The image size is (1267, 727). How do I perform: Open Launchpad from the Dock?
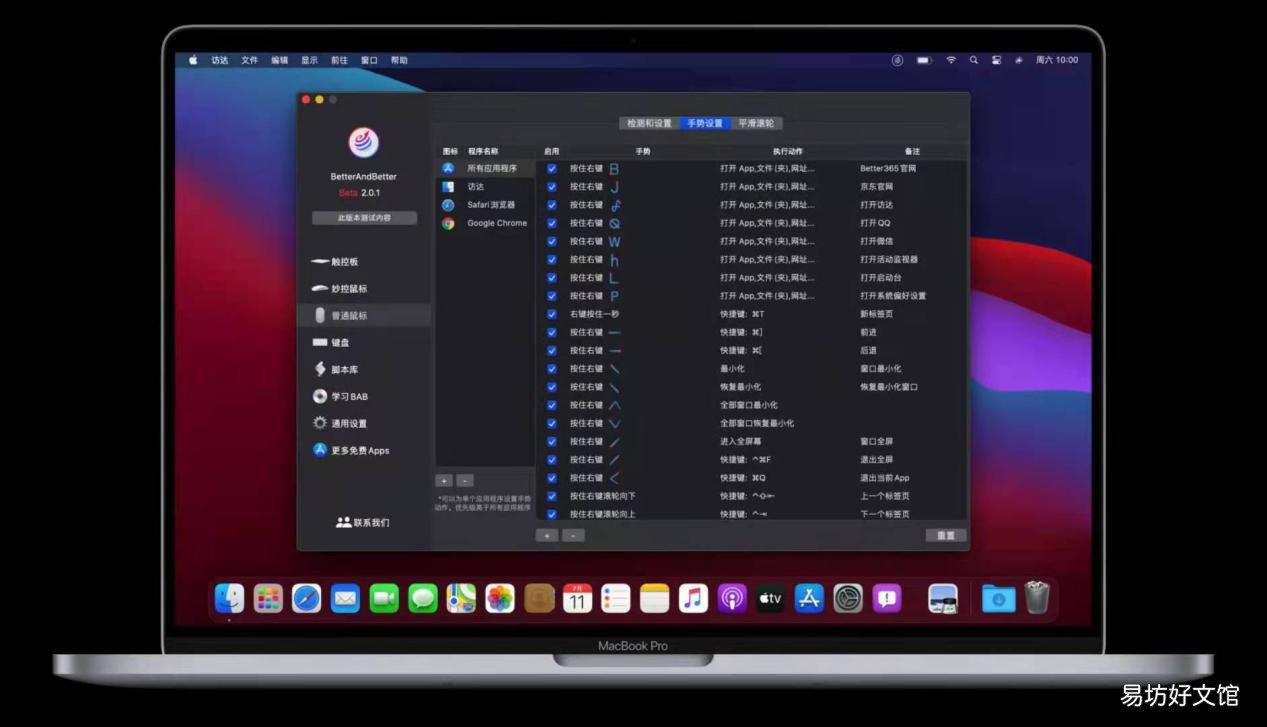[x=268, y=598]
